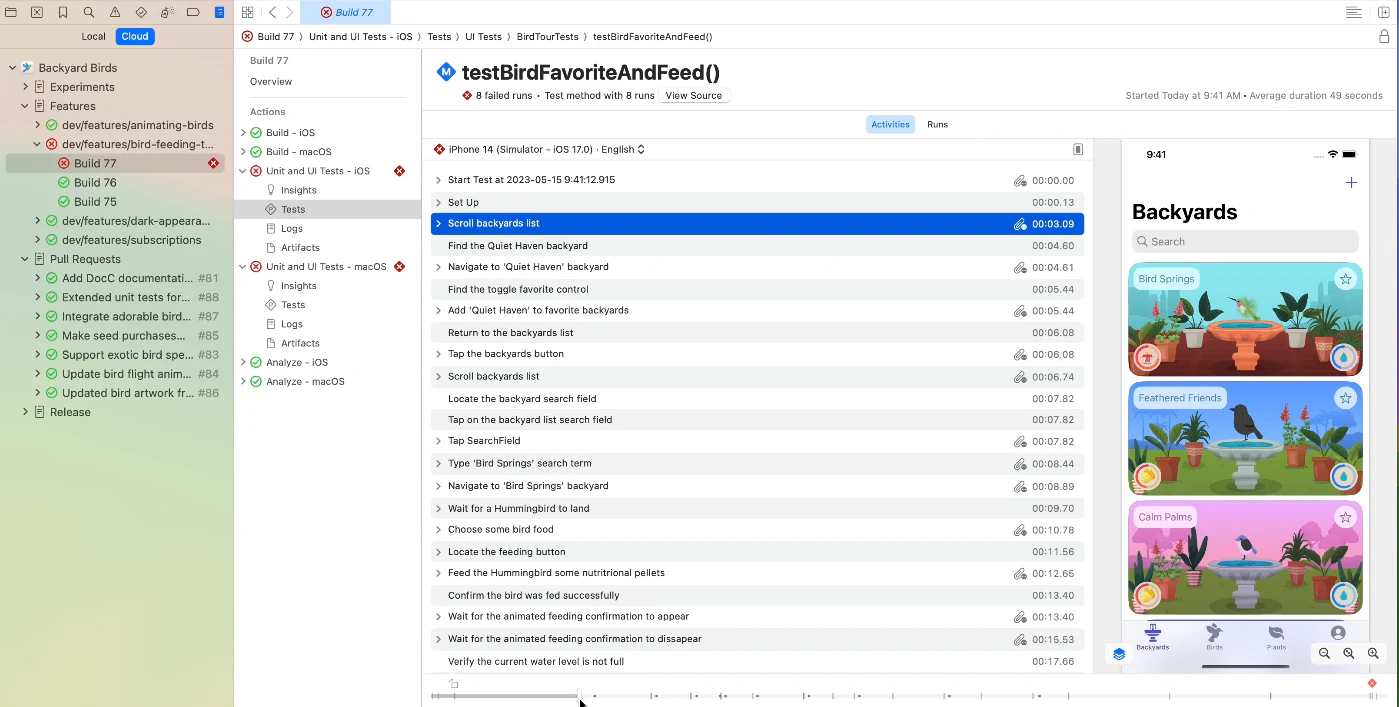Screen dimensions: 1399x707
Task: Go forward with the right chevron
Action: pos(290,12)
